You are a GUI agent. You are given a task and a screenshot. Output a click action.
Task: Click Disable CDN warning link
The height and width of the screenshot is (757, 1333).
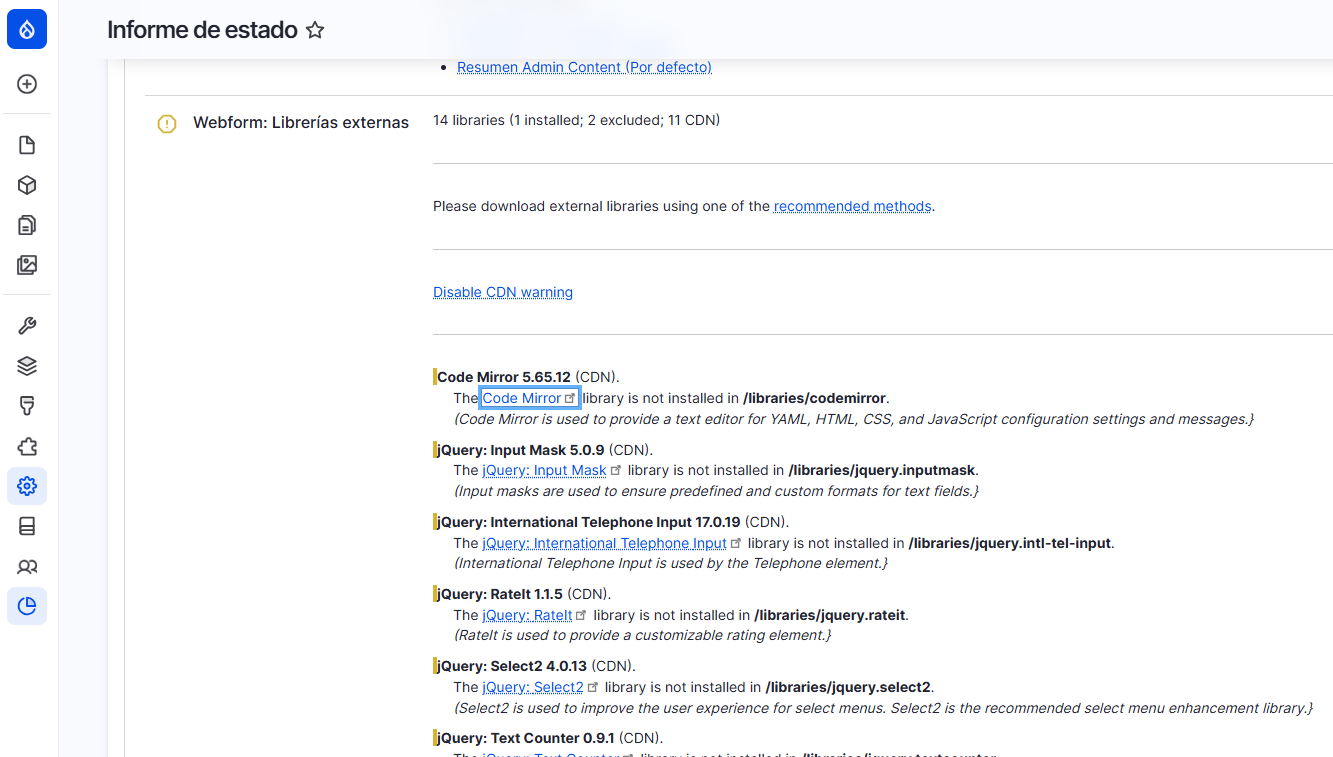coord(503,292)
